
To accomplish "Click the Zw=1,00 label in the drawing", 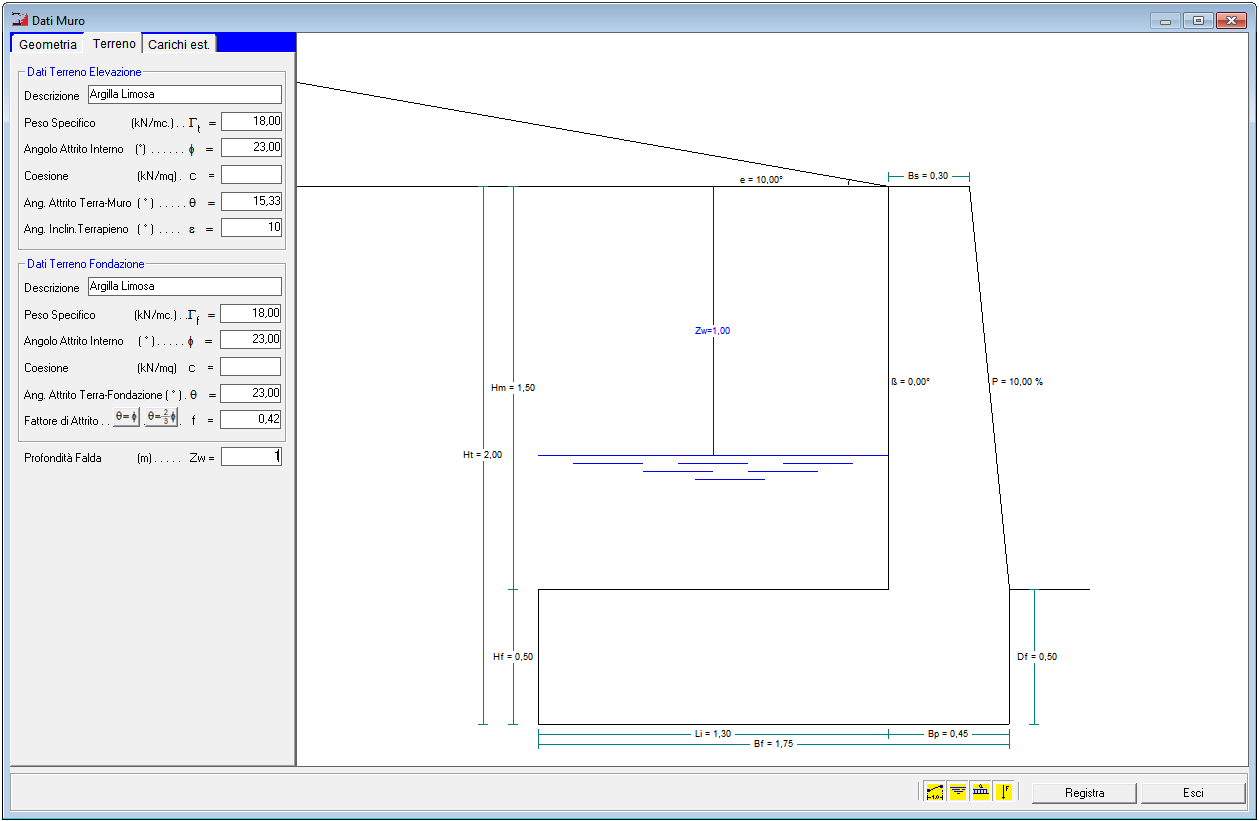I will coord(712,331).
